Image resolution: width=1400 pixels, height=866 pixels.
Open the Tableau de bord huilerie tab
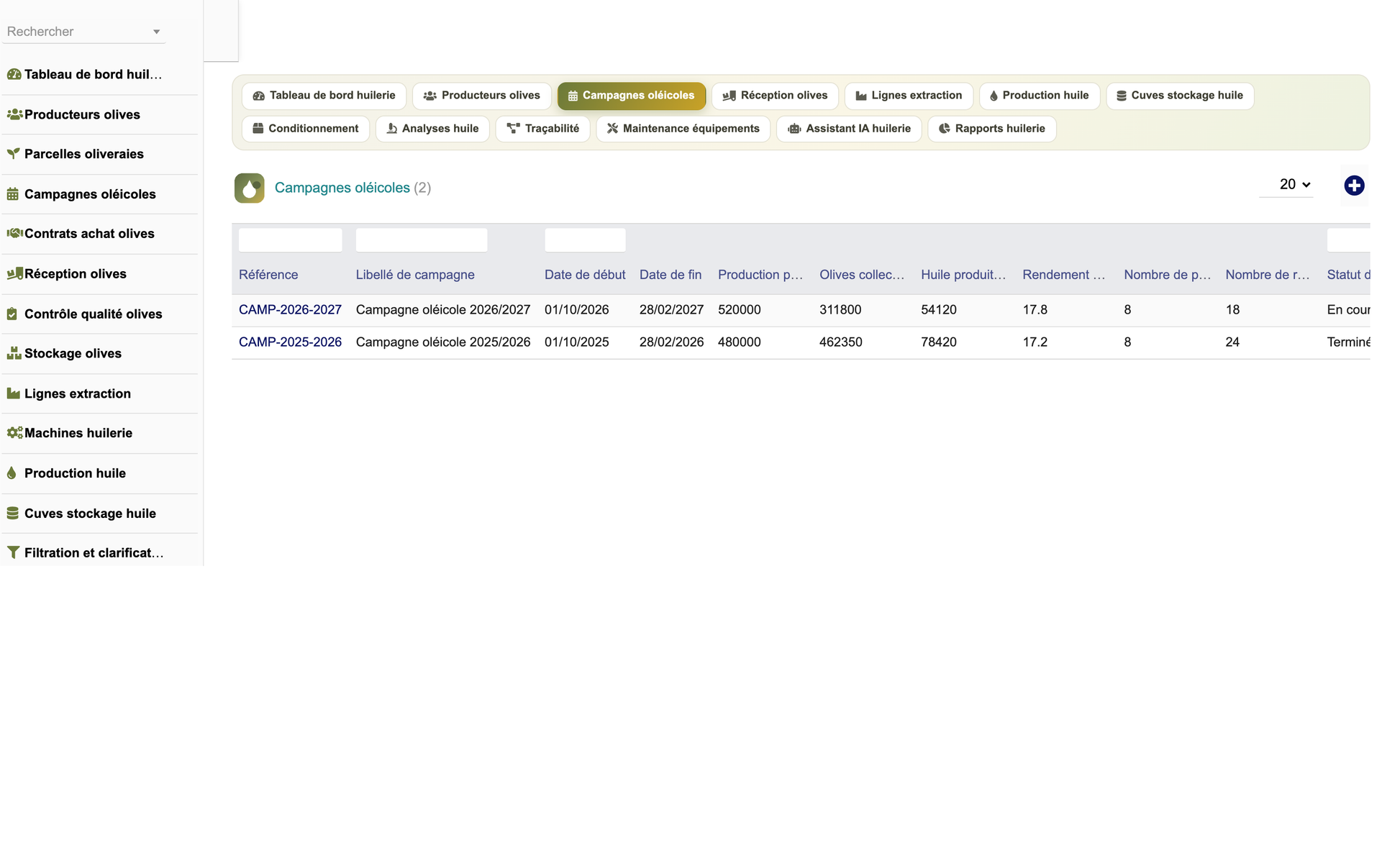coord(324,96)
